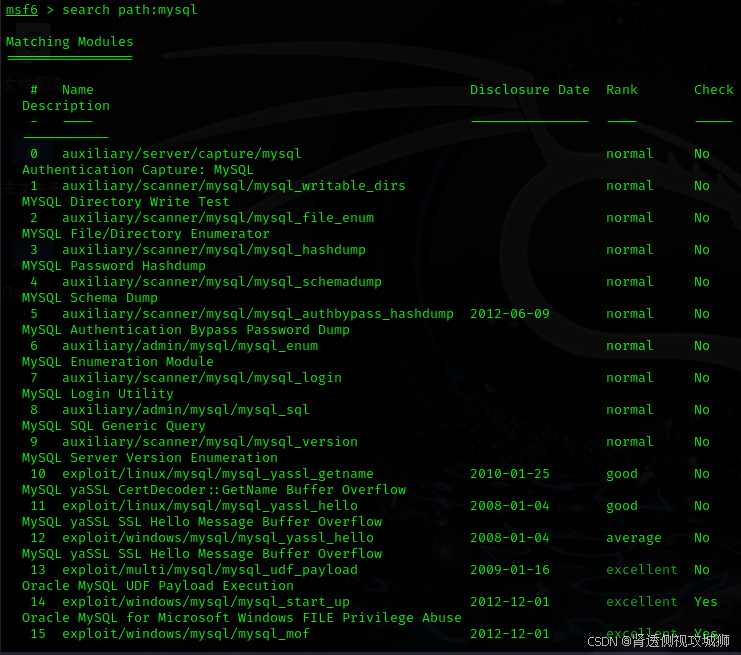Click 'Oracle MySQL UDF Payload Execution' description

click(x=158, y=586)
